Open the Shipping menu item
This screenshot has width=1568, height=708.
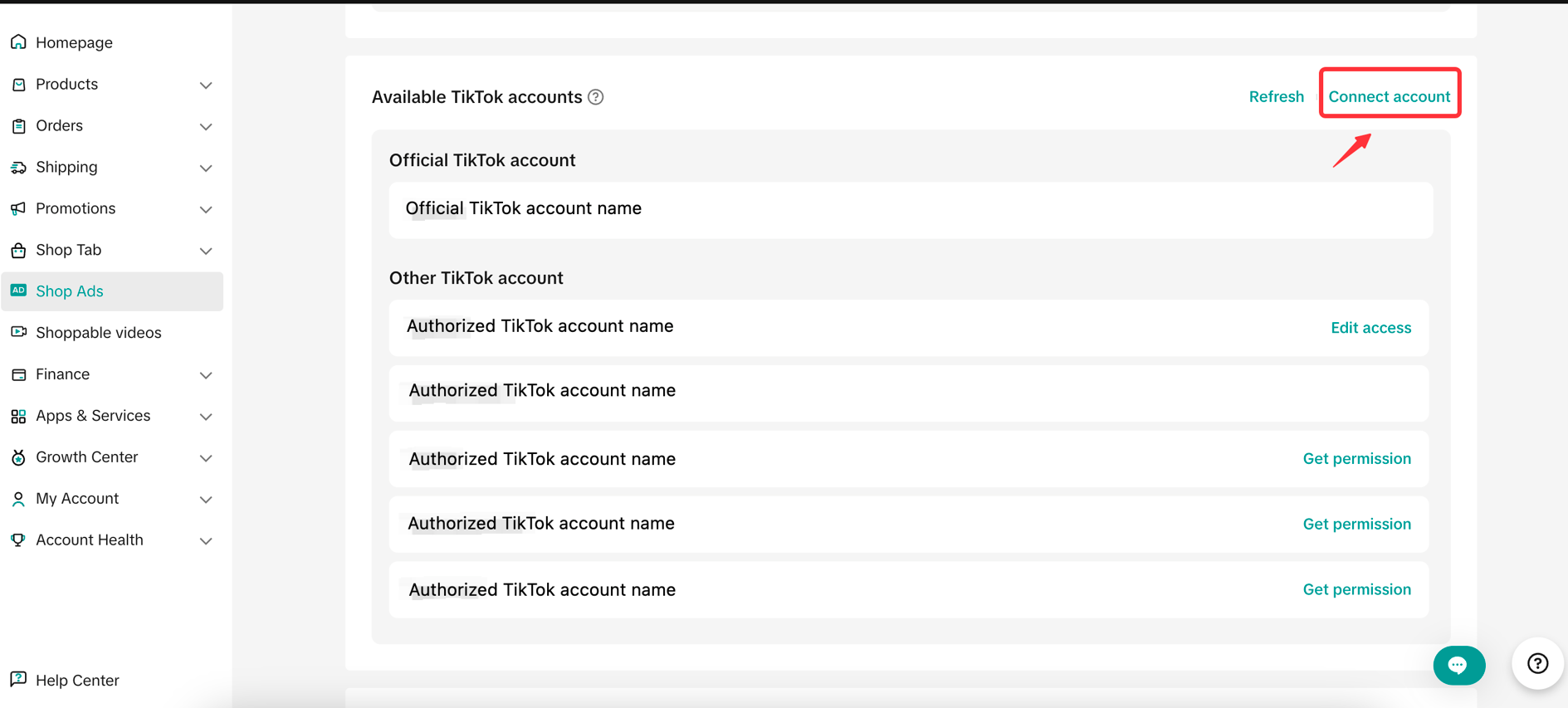point(66,167)
